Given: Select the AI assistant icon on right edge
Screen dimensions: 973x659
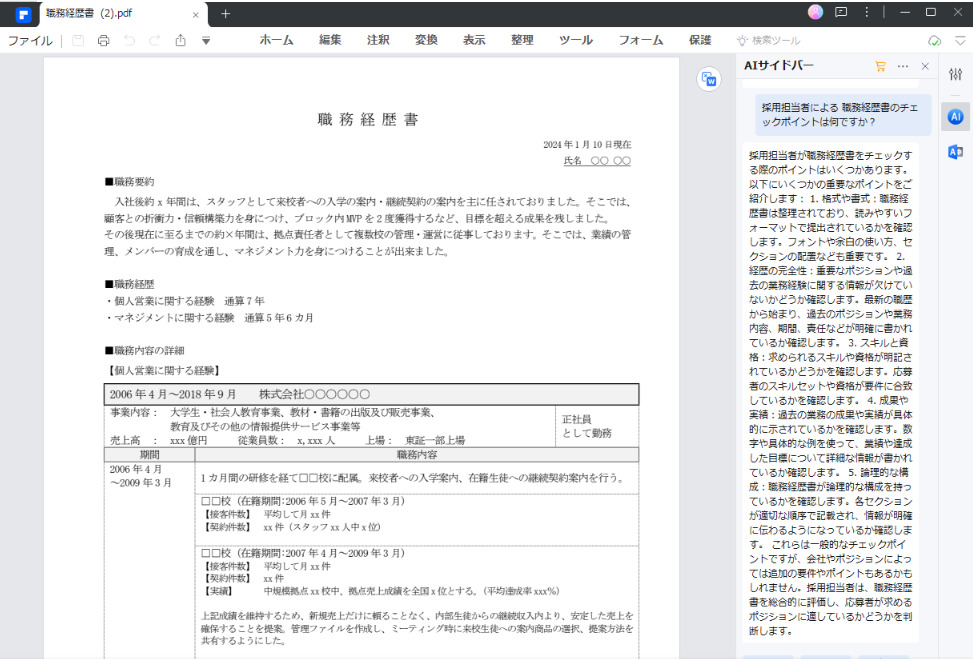Looking at the screenshot, I should (956, 117).
